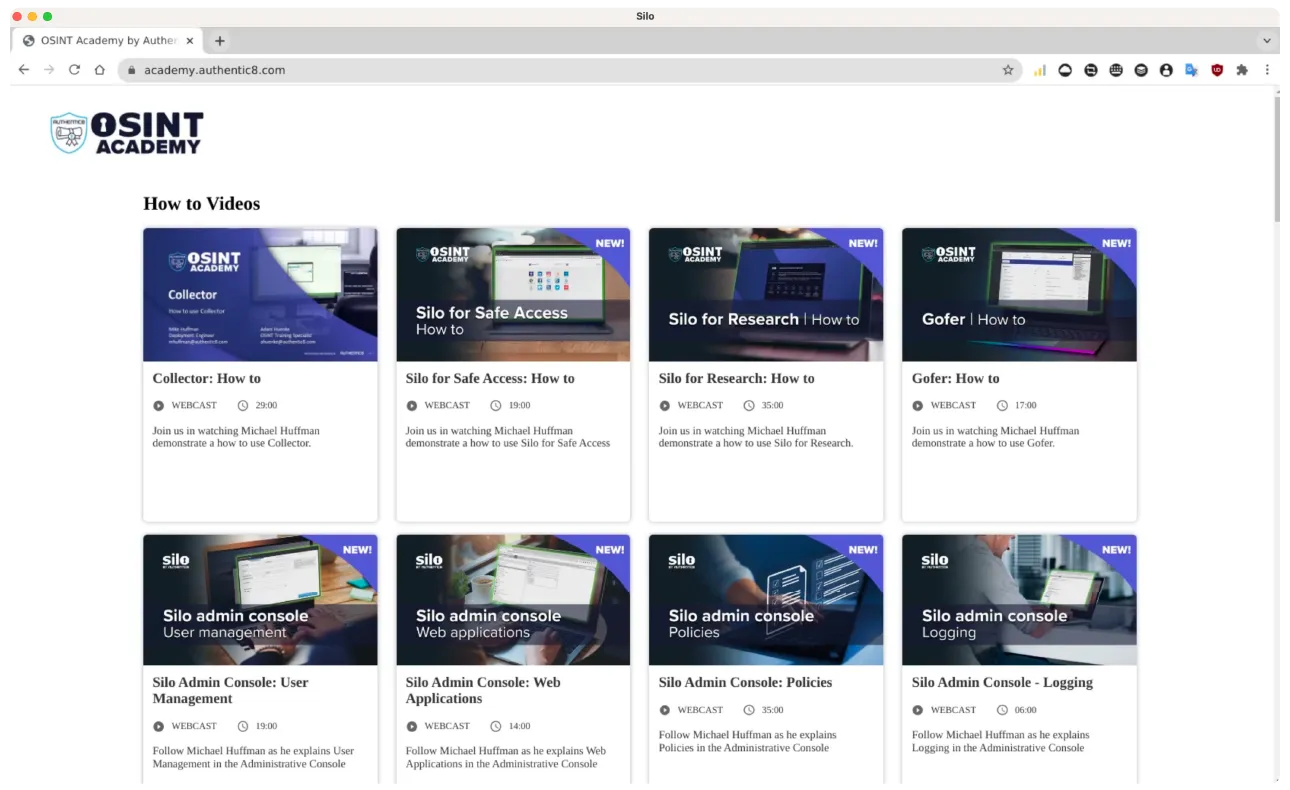Open the cloud storage extension icon
The image size is (1290, 790).
click(1065, 70)
